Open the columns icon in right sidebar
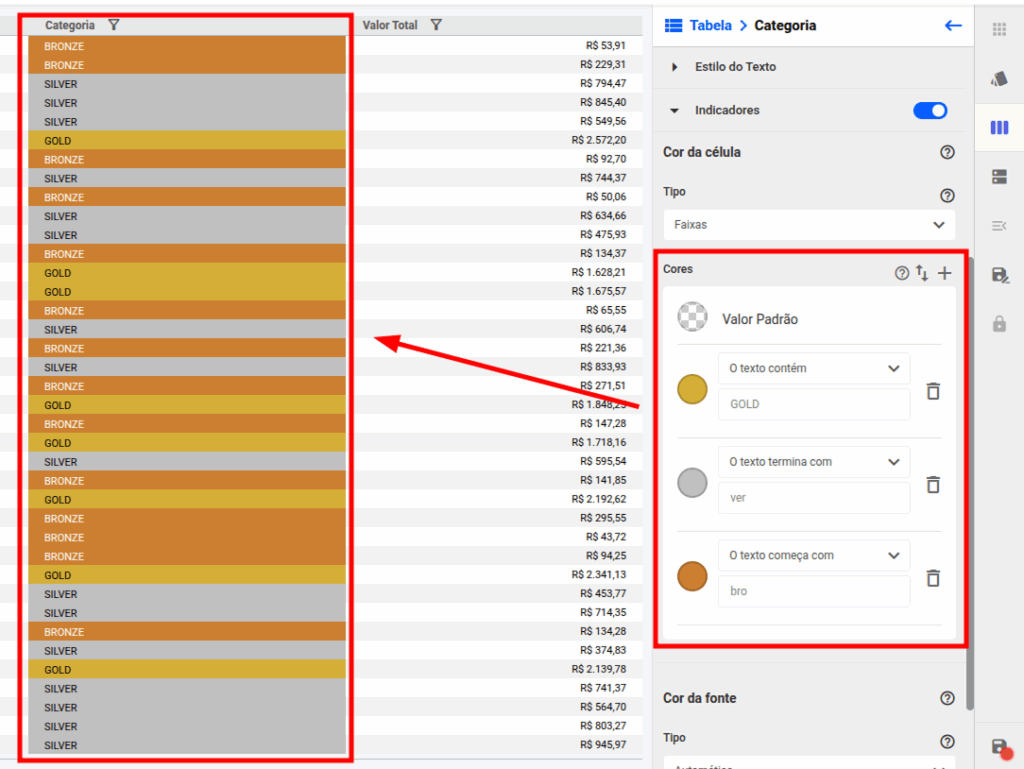 tap(999, 128)
